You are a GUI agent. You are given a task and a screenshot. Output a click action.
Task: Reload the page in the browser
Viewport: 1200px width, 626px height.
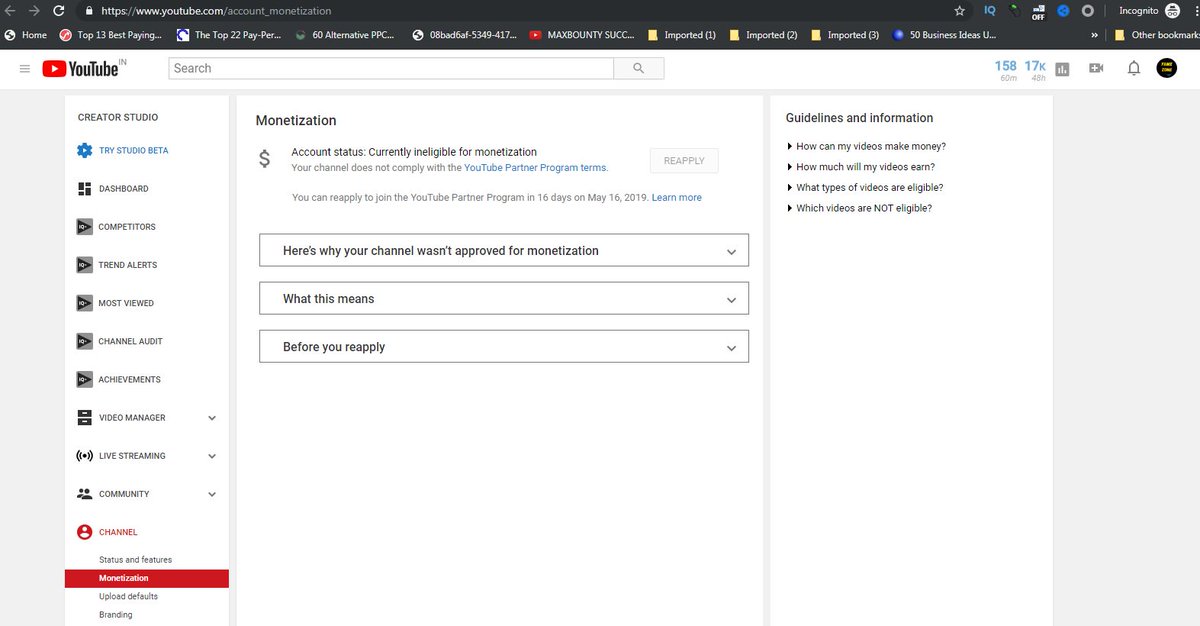click(59, 11)
